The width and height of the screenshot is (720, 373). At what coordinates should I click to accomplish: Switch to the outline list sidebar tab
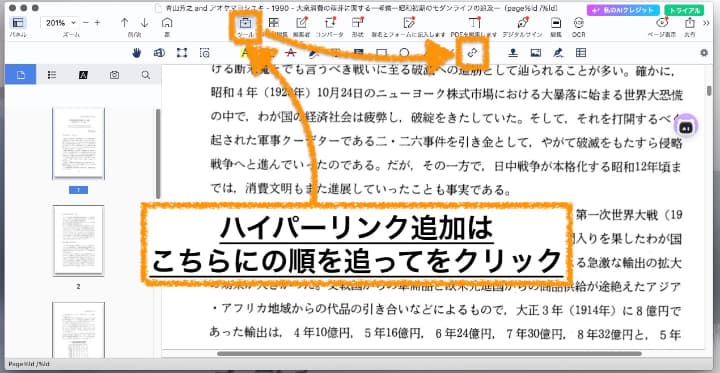point(52,74)
